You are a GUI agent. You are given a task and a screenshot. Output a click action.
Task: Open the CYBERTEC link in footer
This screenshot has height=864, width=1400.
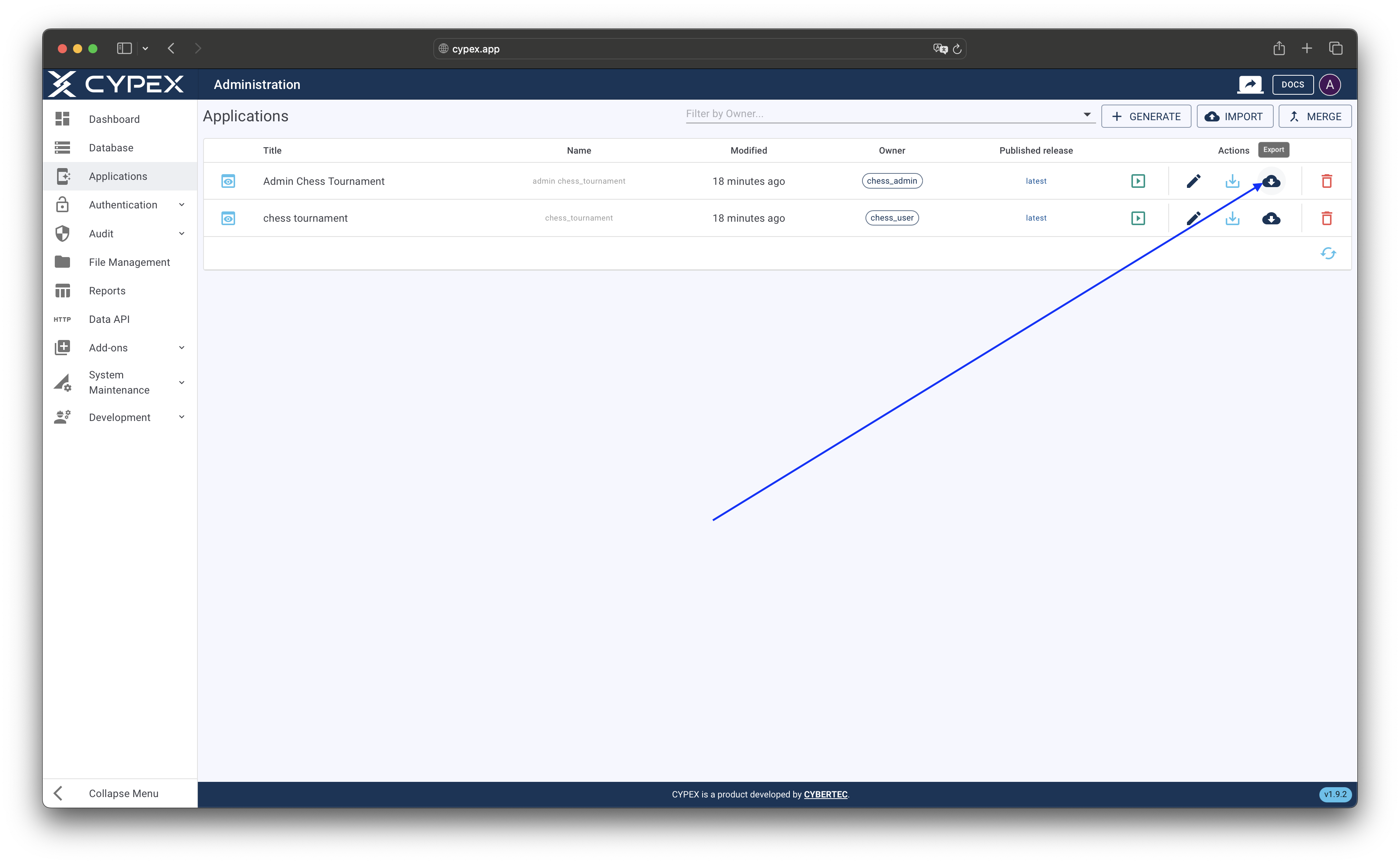[x=825, y=794]
